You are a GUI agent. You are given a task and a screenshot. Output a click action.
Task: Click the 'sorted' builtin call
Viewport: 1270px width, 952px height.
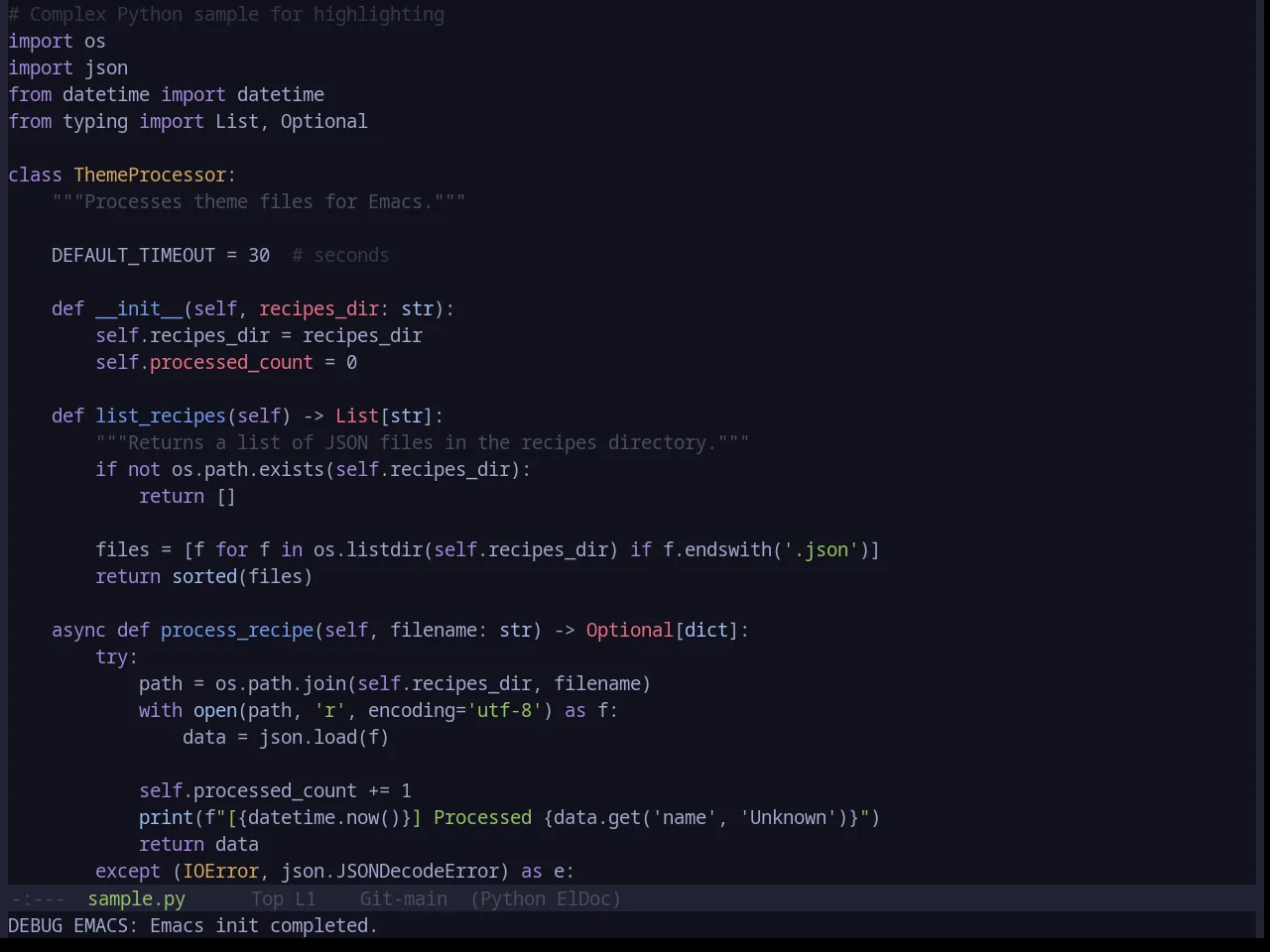(x=204, y=576)
